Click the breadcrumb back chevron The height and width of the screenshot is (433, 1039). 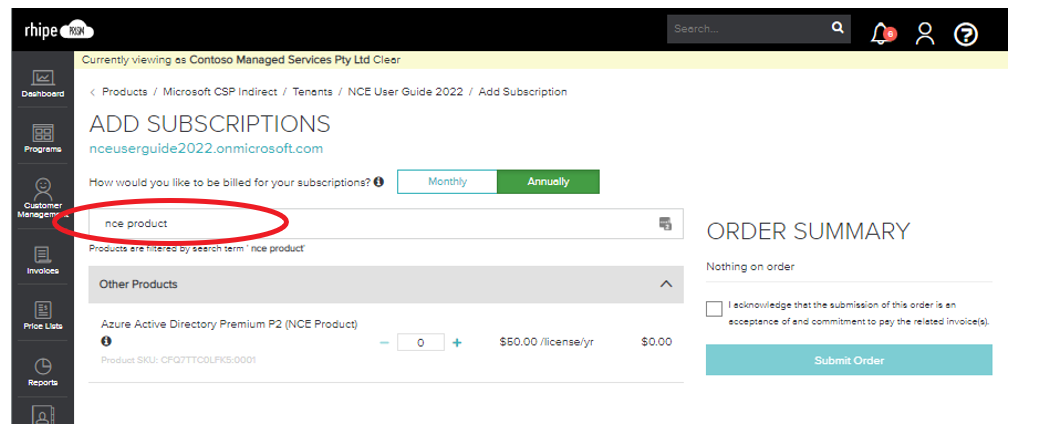[x=93, y=92]
